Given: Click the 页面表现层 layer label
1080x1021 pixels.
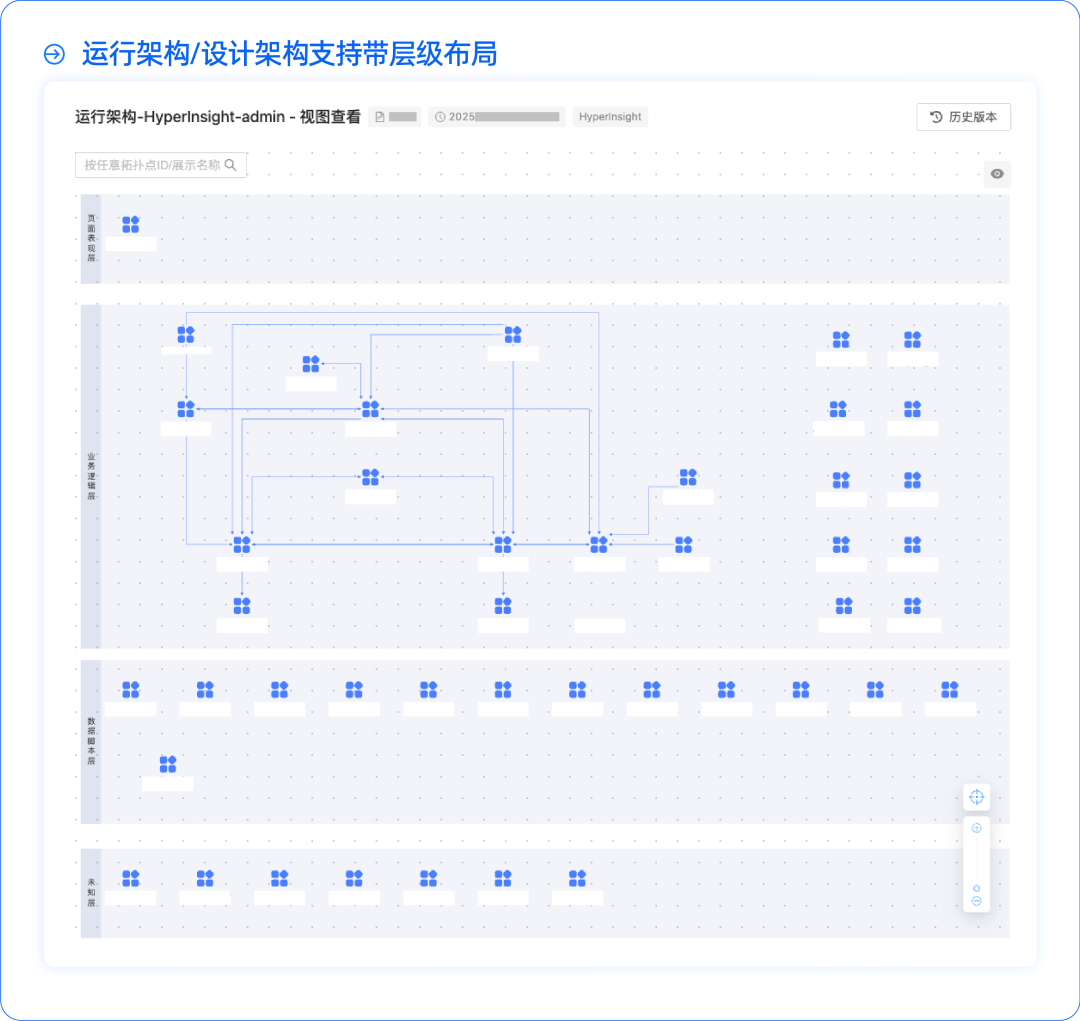Looking at the screenshot, I should click(91, 238).
